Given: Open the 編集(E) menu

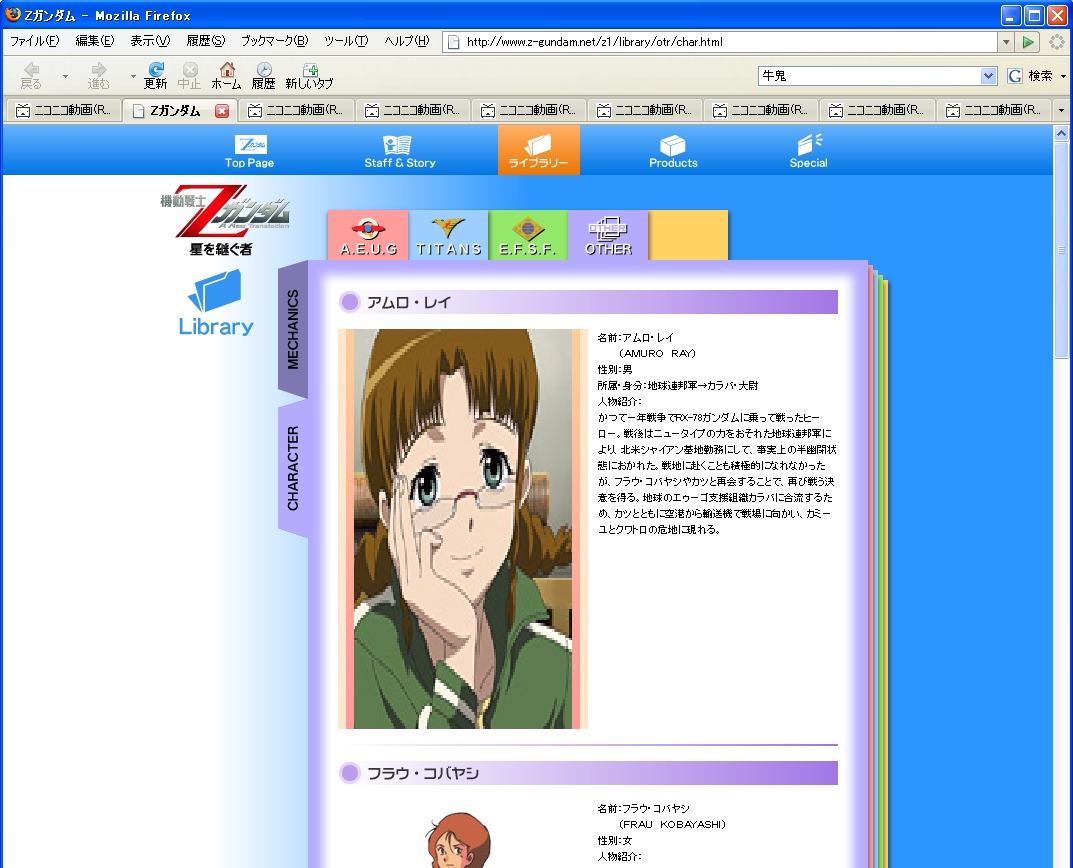Looking at the screenshot, I should (x=94, y=41).
